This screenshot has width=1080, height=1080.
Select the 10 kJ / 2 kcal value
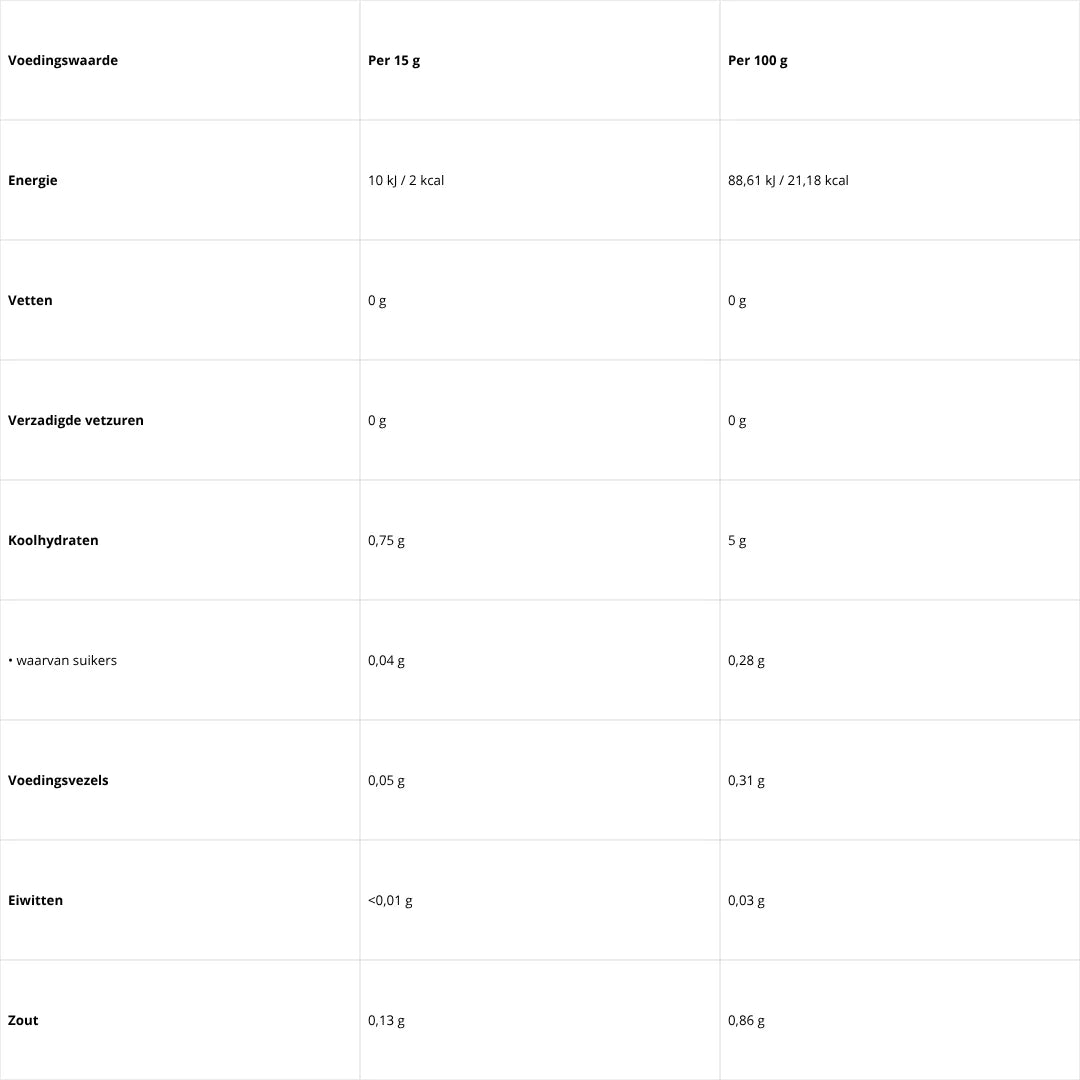406,180
